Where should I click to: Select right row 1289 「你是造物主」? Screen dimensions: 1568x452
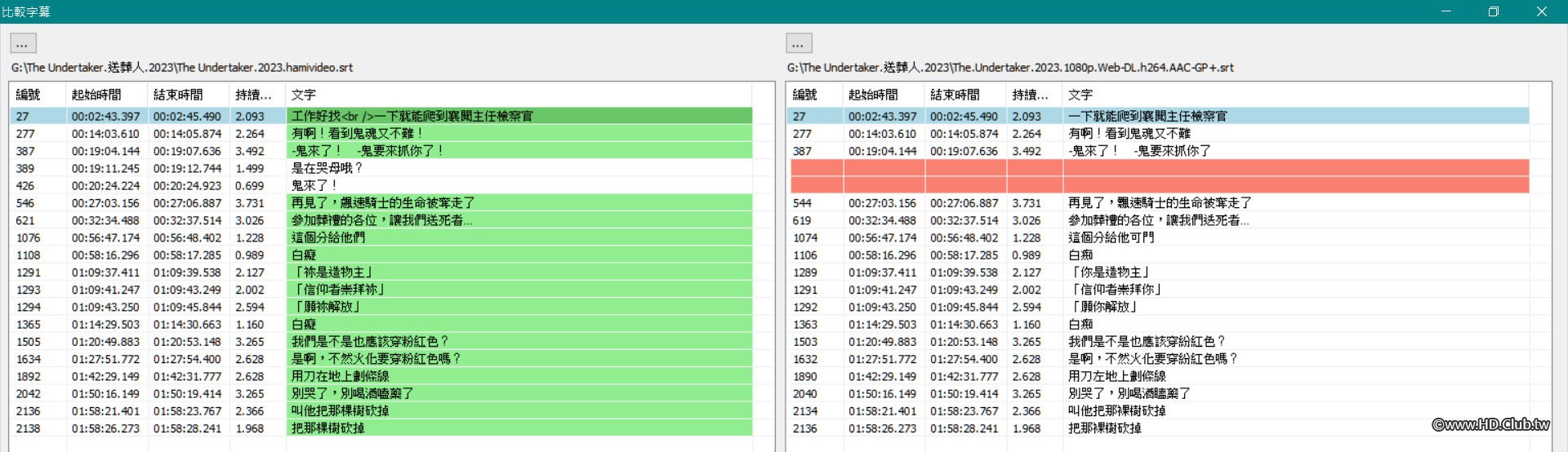coord(1110,273)
